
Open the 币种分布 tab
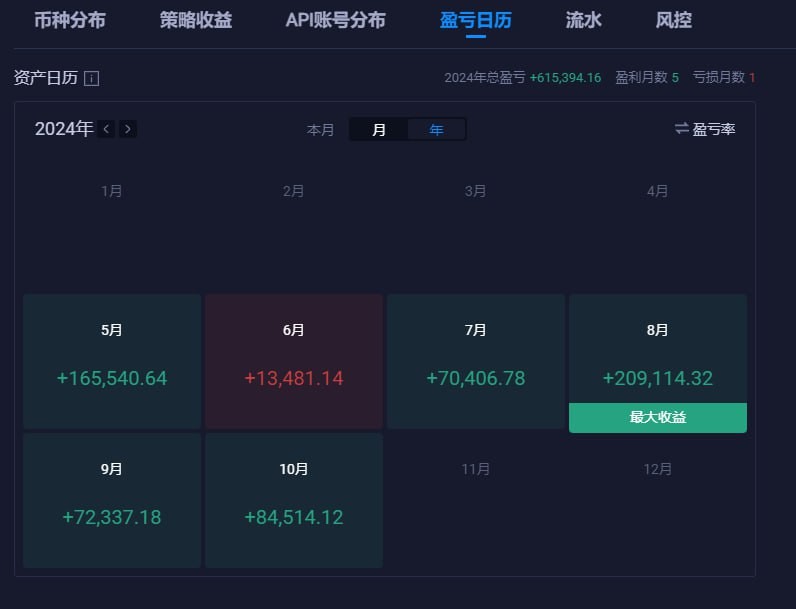[69, 20]
